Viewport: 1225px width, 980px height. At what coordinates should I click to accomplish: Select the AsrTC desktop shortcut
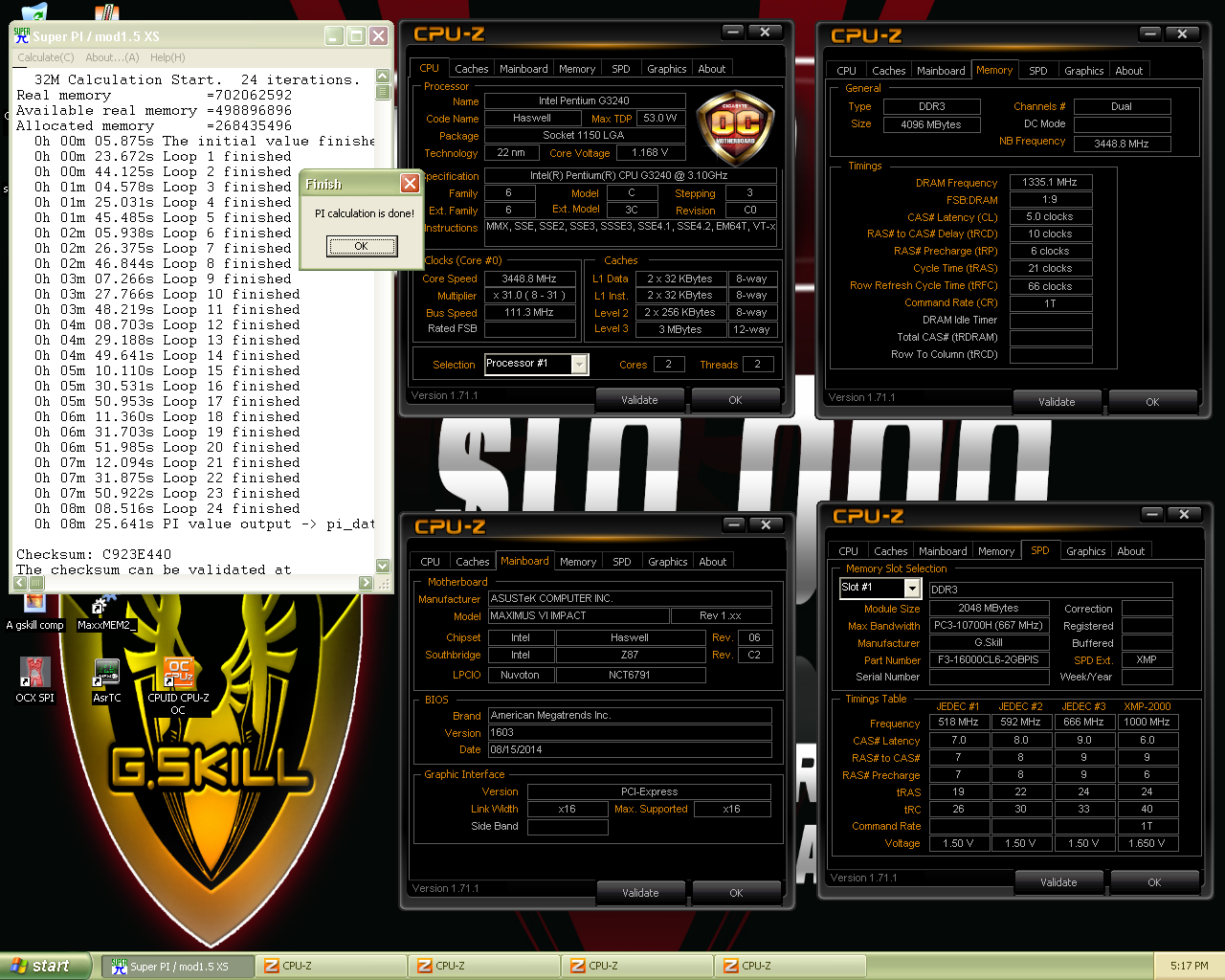[x=106, y=680]
